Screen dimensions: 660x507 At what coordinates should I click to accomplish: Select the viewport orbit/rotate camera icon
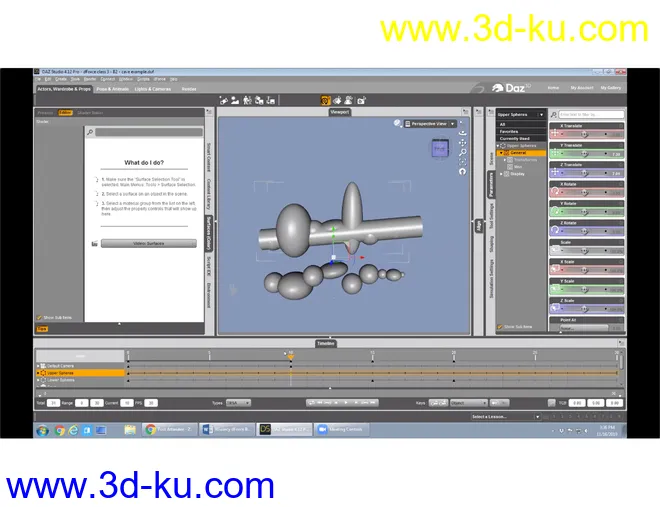[462, 133]
